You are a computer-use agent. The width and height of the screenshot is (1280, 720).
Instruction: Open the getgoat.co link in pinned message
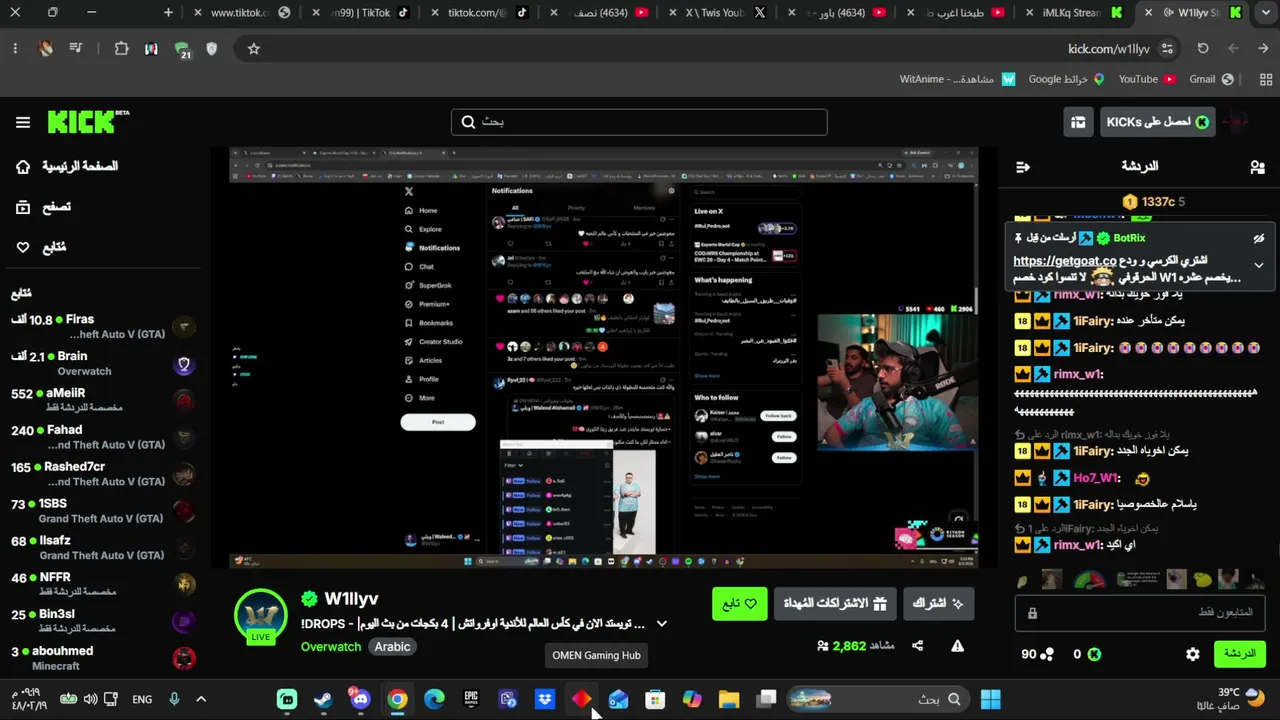coord(1065,261)
